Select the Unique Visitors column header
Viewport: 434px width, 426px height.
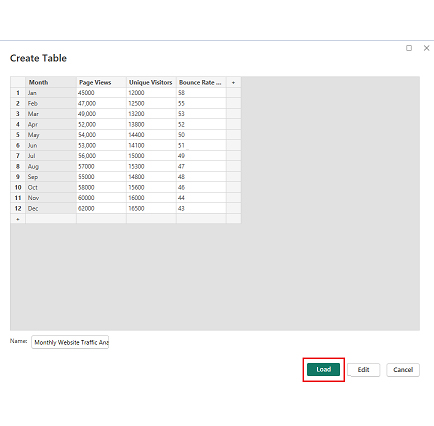click(x=151, y=82)
